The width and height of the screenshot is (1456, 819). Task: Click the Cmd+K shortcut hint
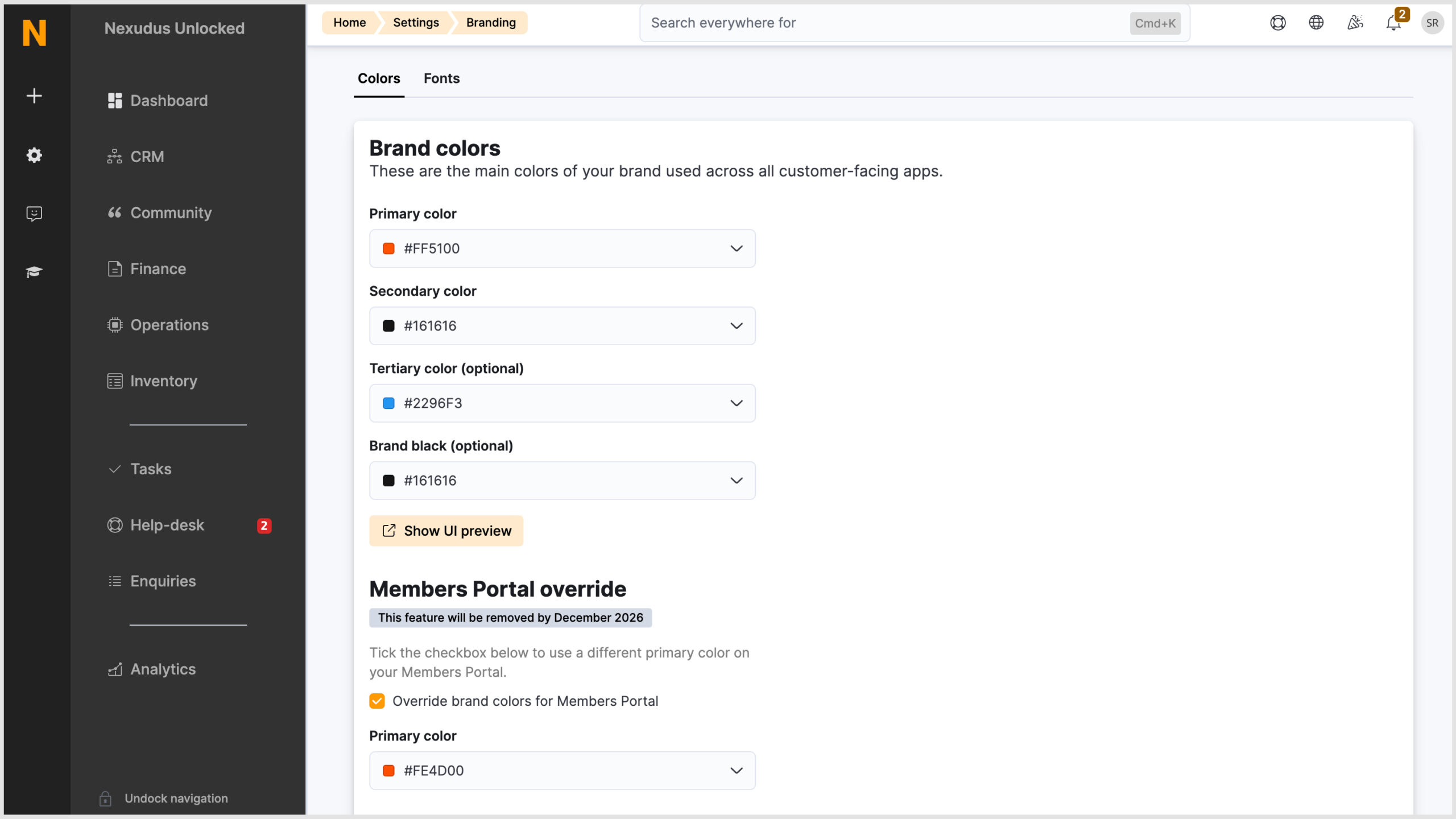(x=1155, y=23)
